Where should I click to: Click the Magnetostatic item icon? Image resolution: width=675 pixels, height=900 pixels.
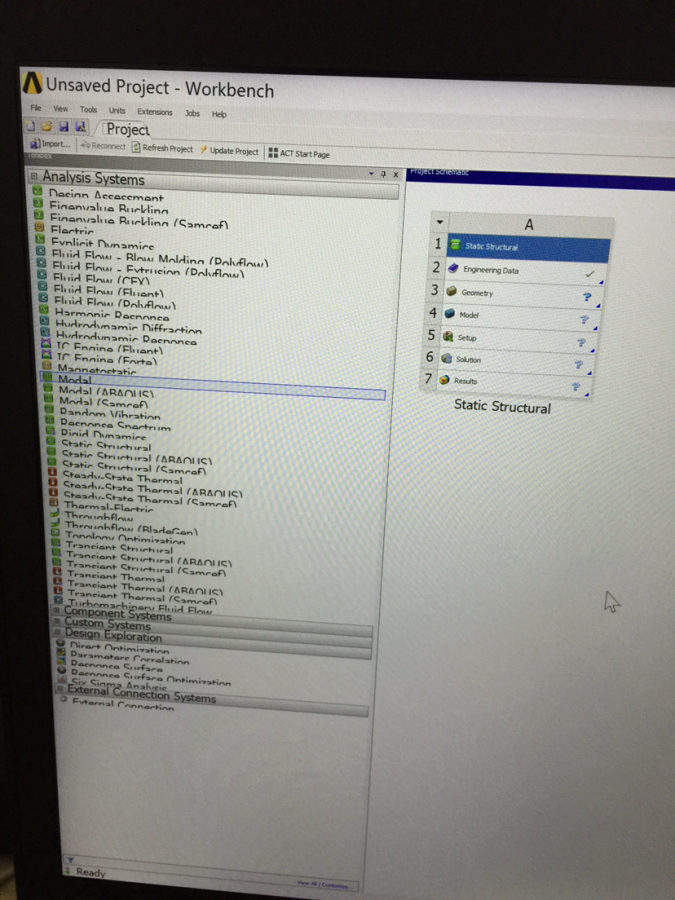pos(46,366)
